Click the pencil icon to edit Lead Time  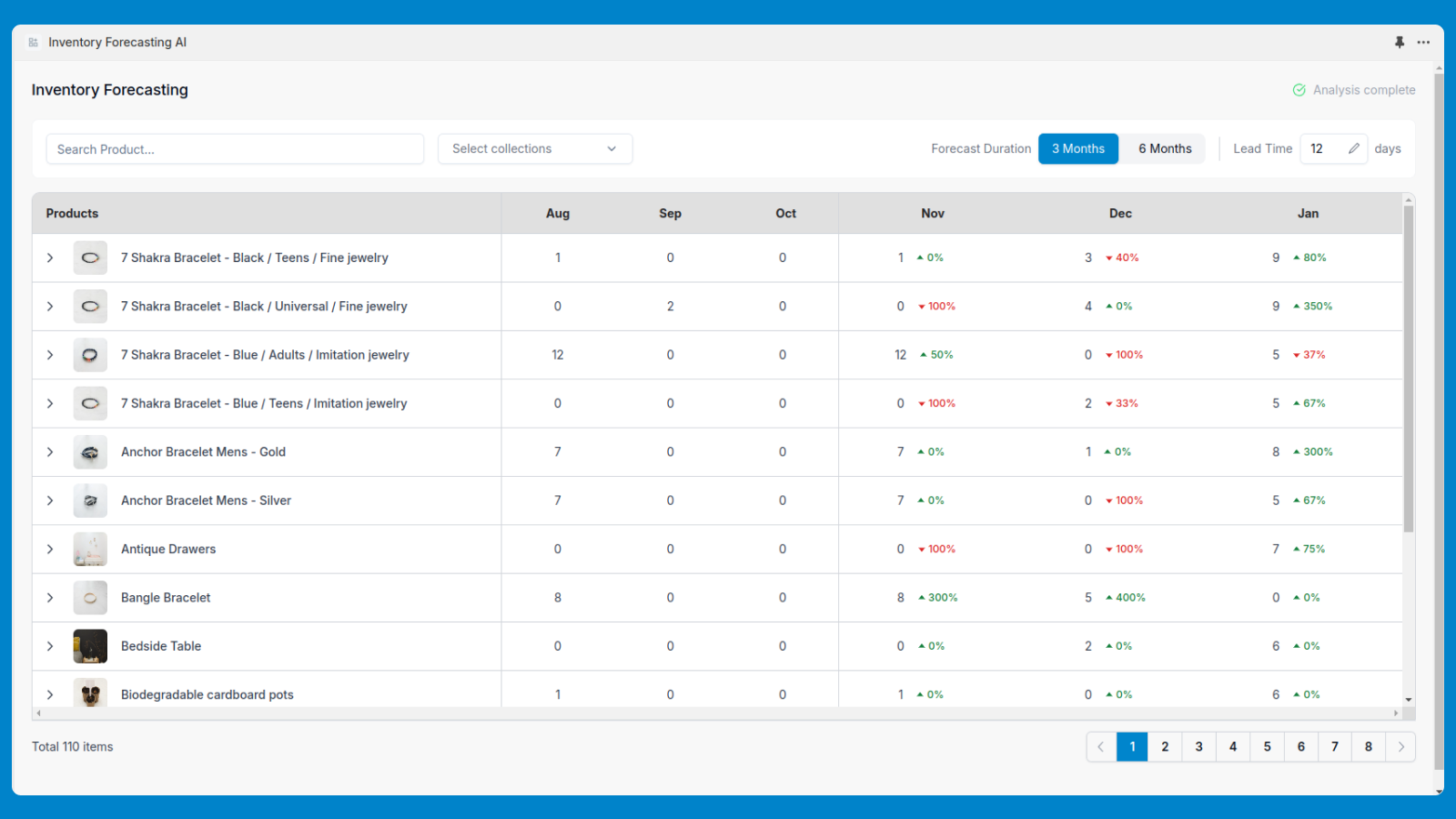(1355, 148)
